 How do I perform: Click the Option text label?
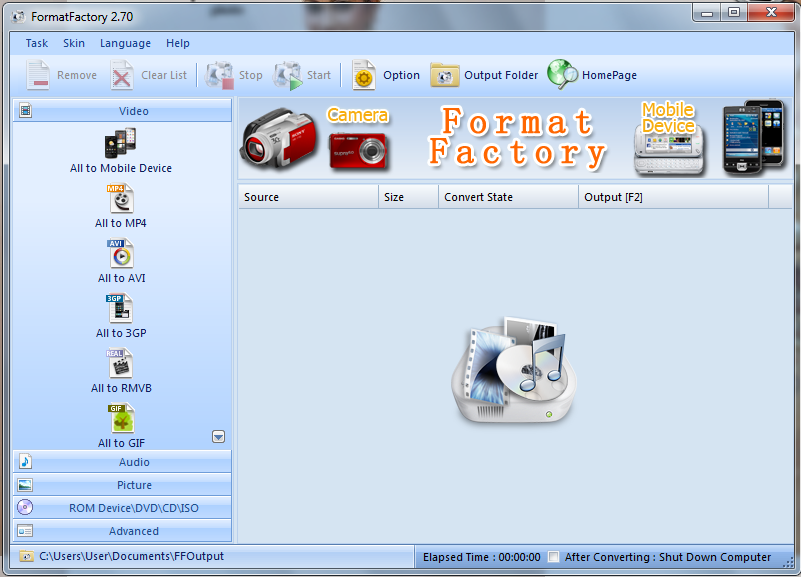pos(402,75)
